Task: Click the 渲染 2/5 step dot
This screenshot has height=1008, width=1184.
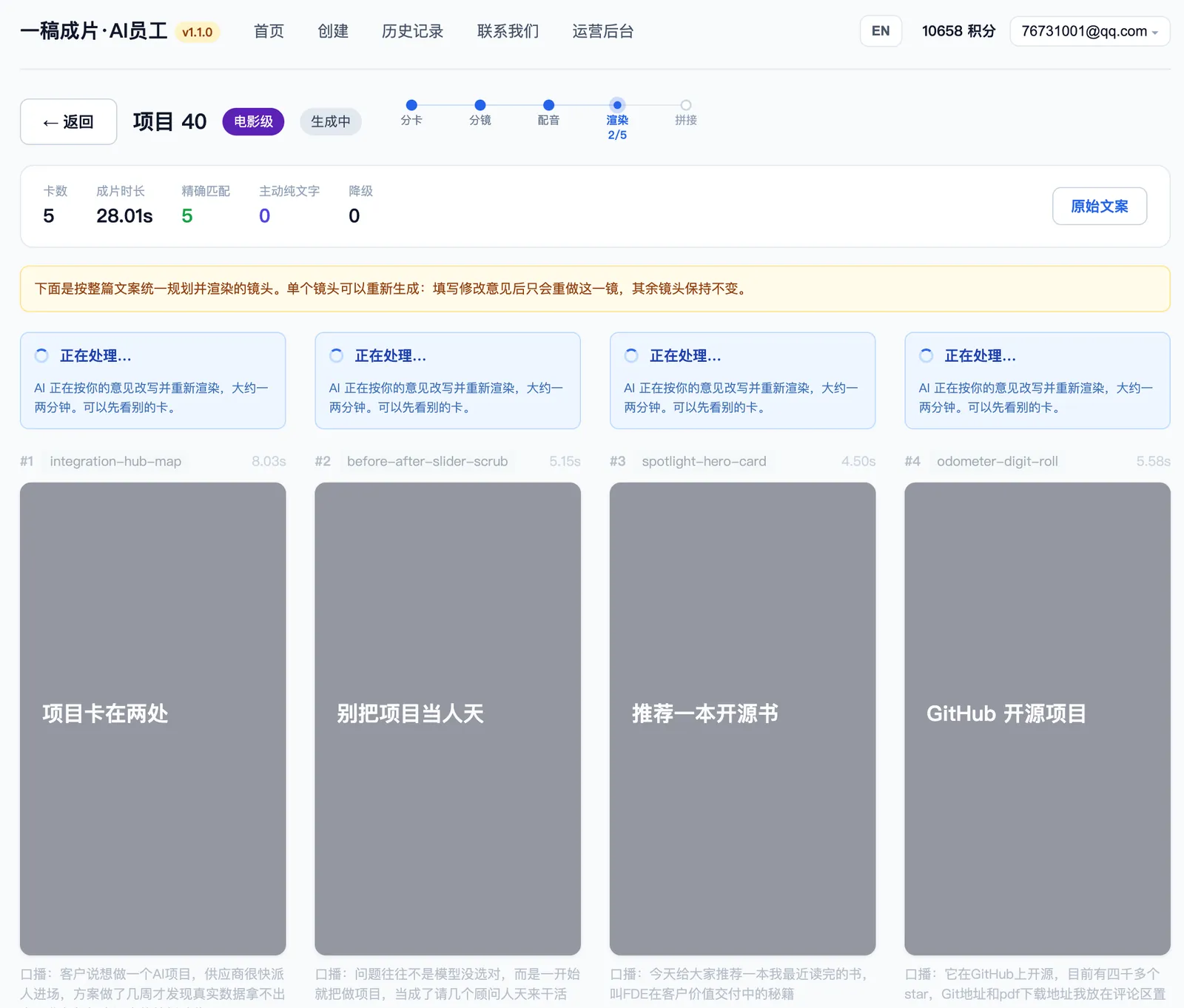Action: pyautogui.click(x=617, y=105)
